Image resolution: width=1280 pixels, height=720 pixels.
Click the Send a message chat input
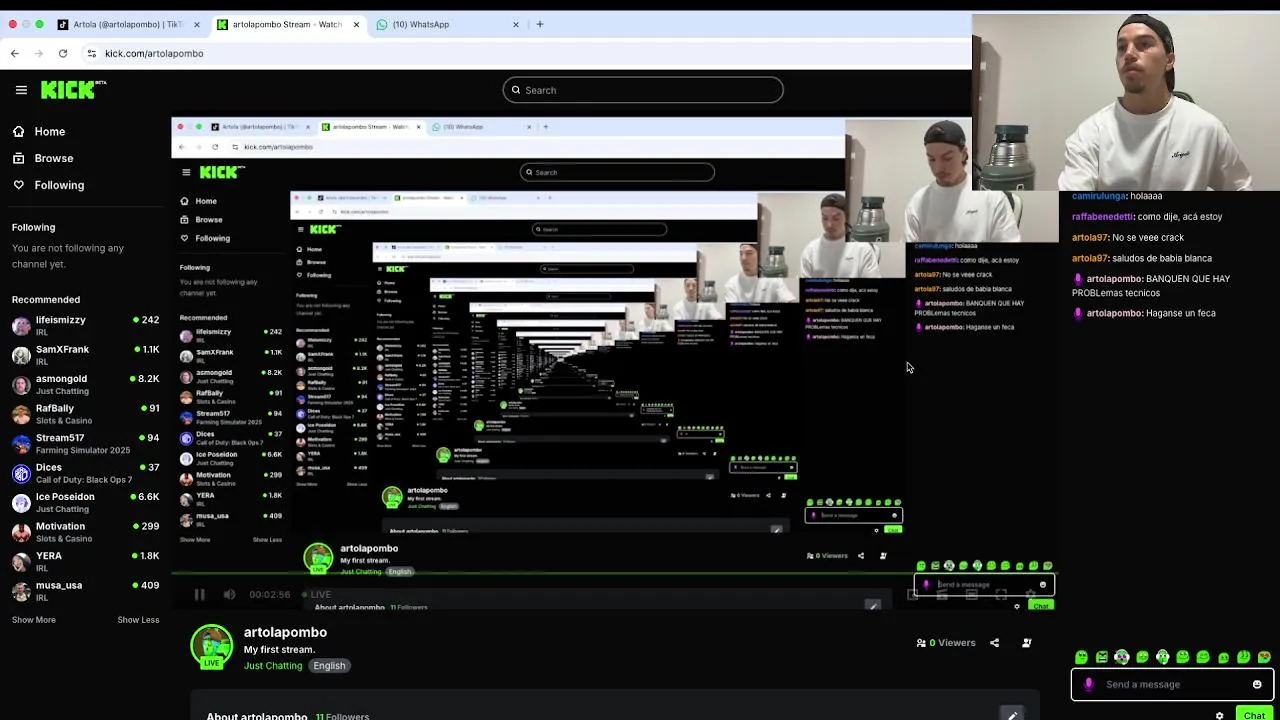pos(1170,685)
